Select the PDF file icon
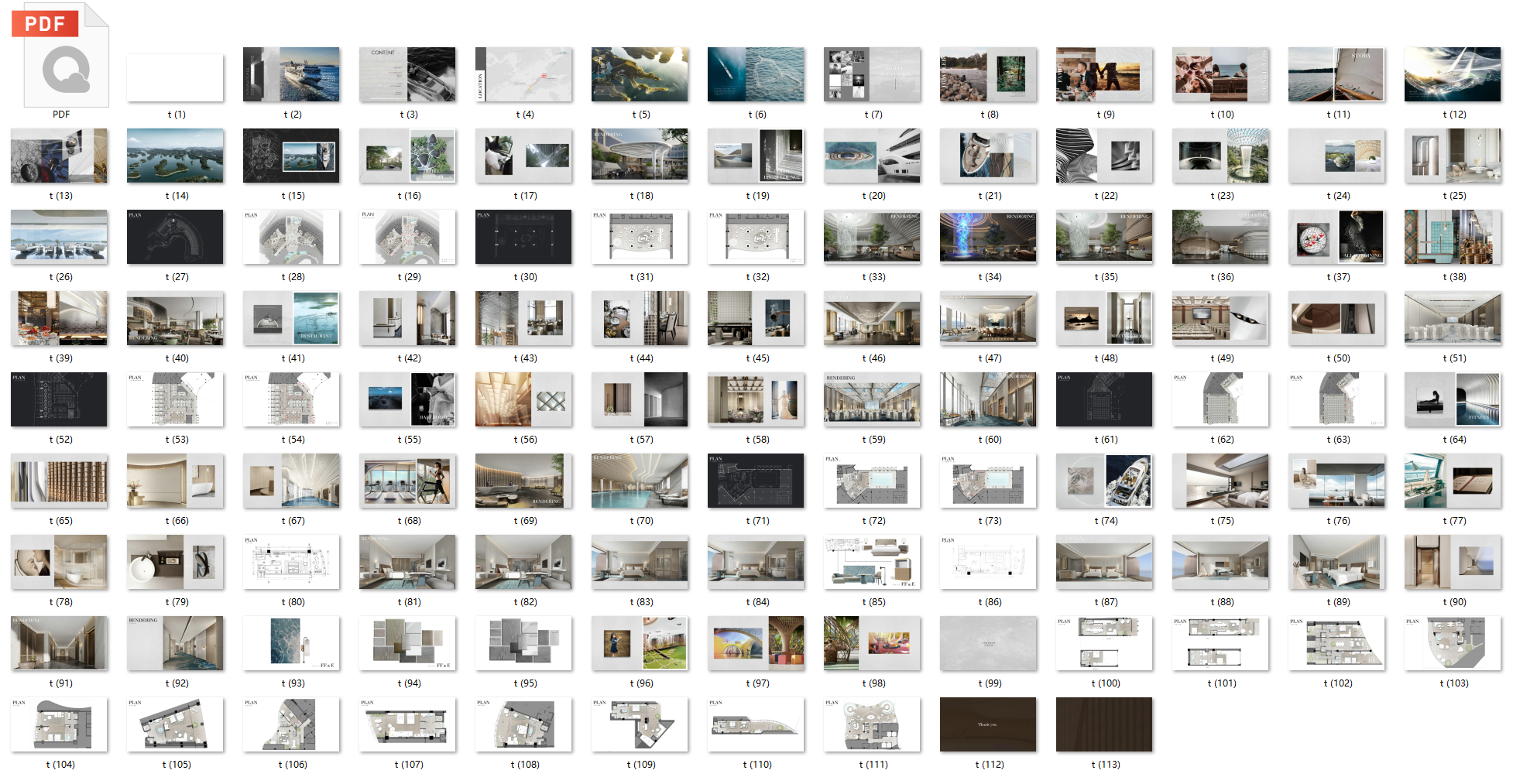Image resolution: width=1513 pixels, height=784 pixels. [60, 56]
